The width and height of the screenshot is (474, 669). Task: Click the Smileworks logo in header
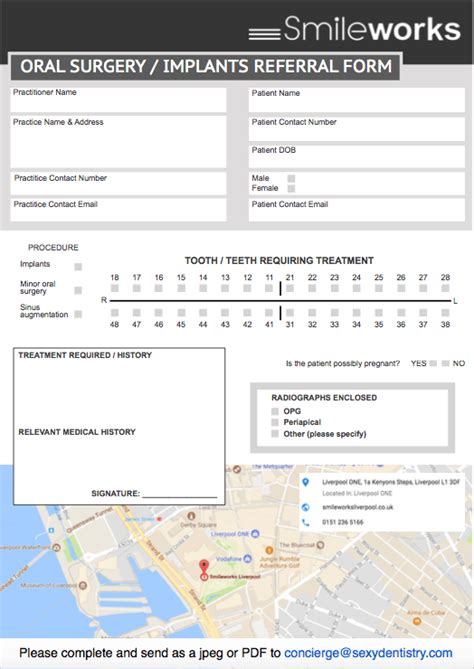(x=355, y=29)
